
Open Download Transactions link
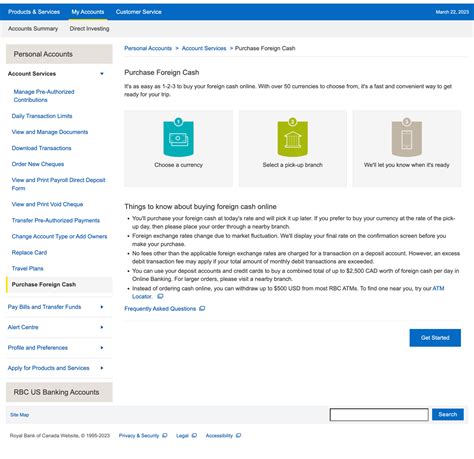pyautogui.click(x=41, y=148)
